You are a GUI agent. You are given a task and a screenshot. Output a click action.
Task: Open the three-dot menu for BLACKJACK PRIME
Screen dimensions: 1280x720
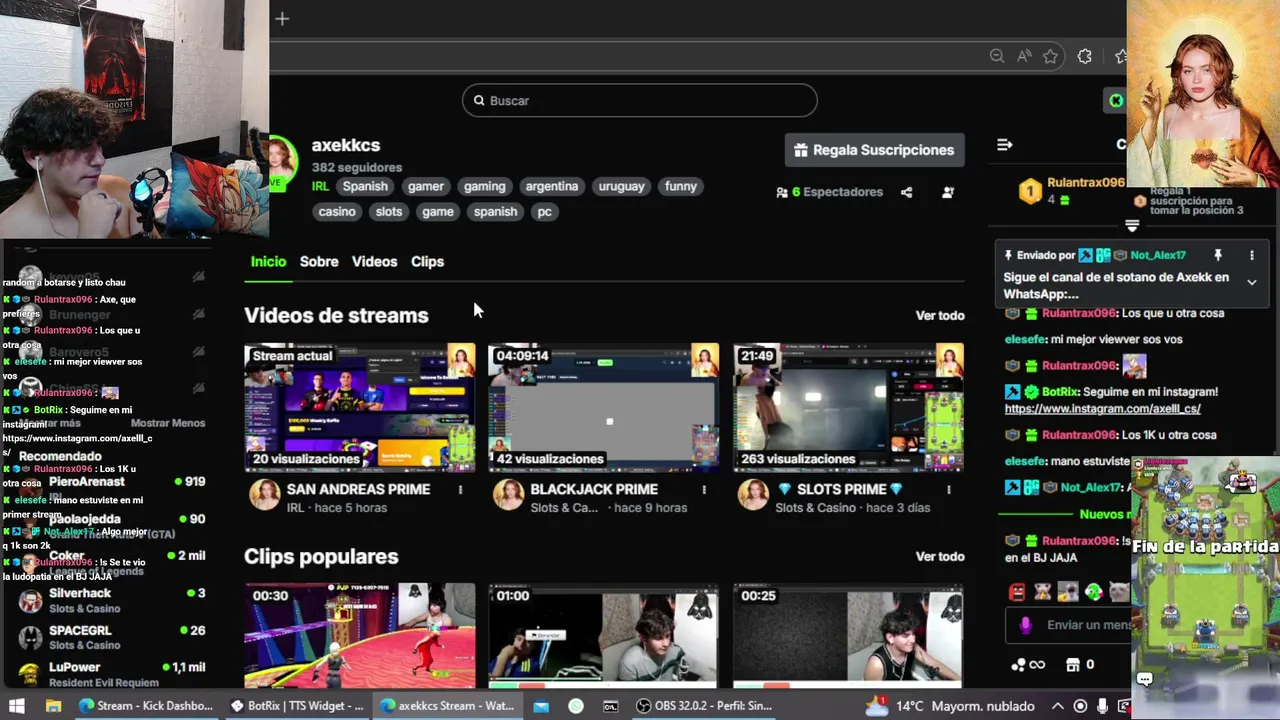click(704, 490)
